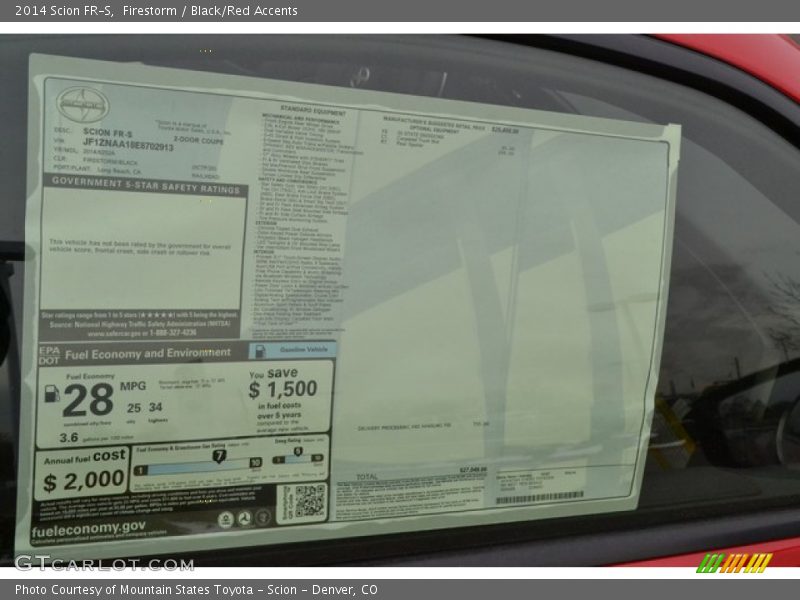Click the 'This vehicle has not been rated' notice
800x600 pixels.
[140, 247]
